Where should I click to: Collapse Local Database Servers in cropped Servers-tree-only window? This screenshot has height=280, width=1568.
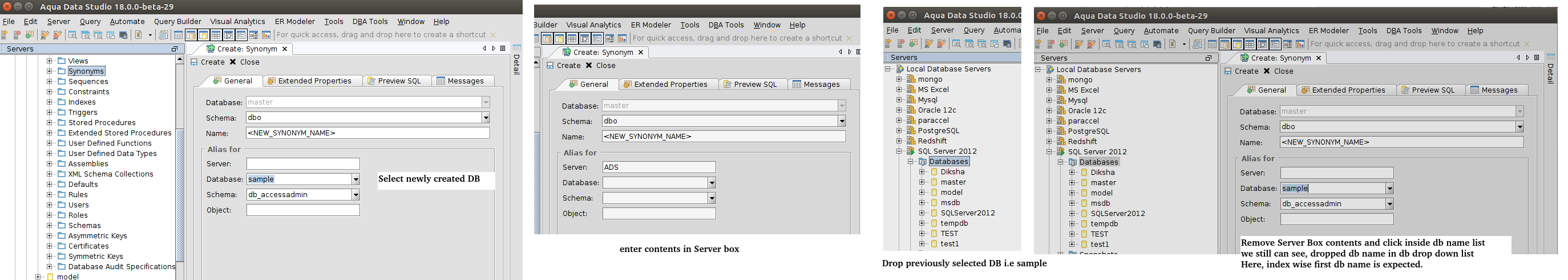887,69
